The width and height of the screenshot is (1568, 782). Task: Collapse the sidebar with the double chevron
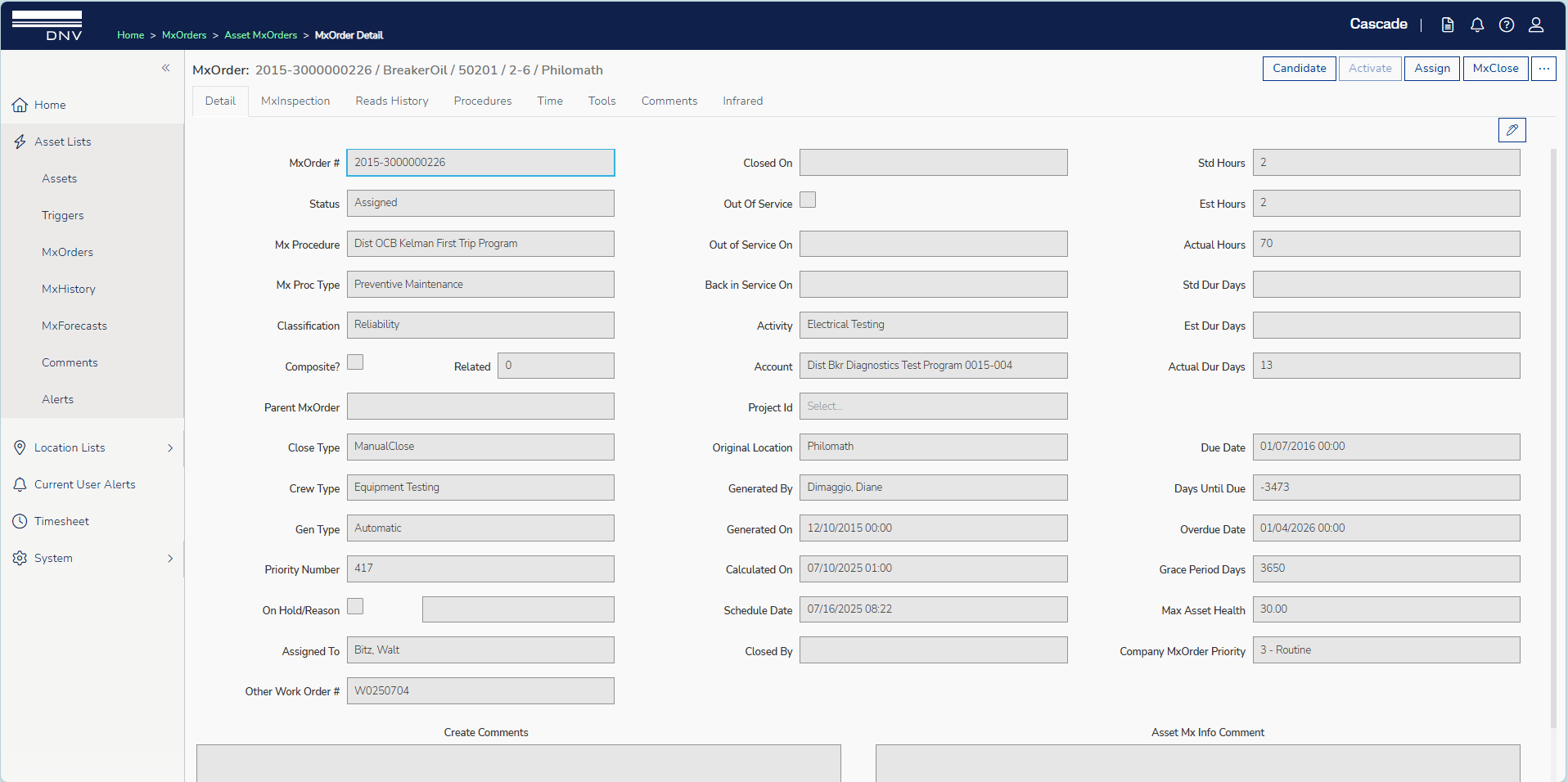click(x=166, y=68)
